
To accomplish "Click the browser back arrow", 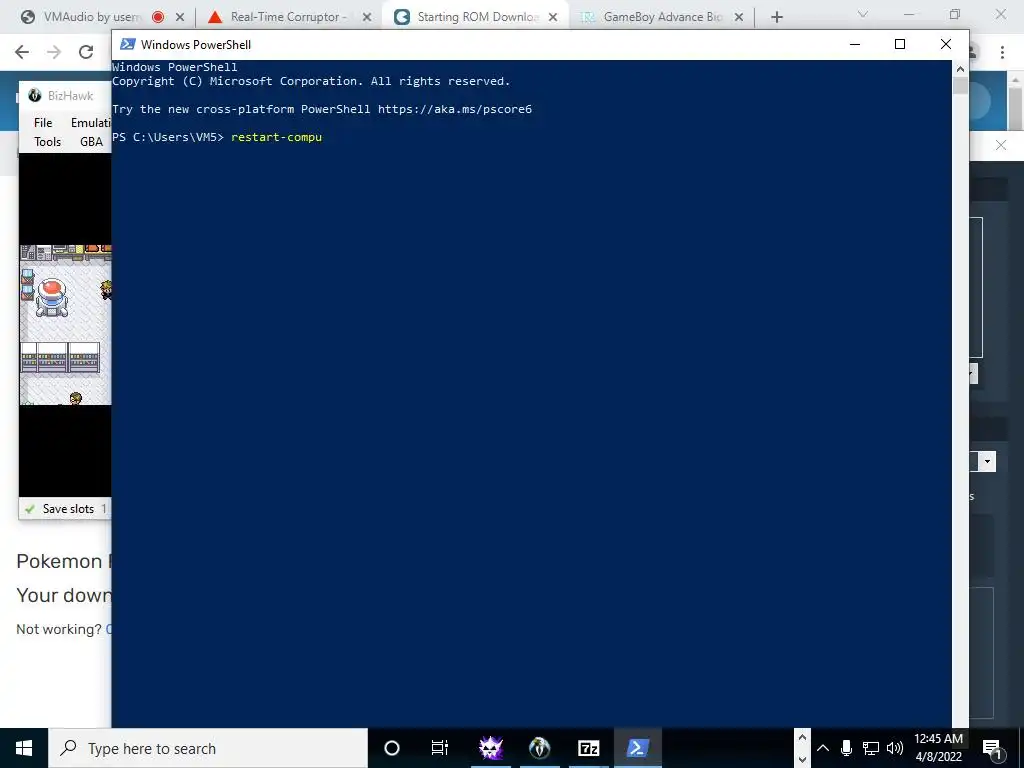I will [x=22, y=52].
